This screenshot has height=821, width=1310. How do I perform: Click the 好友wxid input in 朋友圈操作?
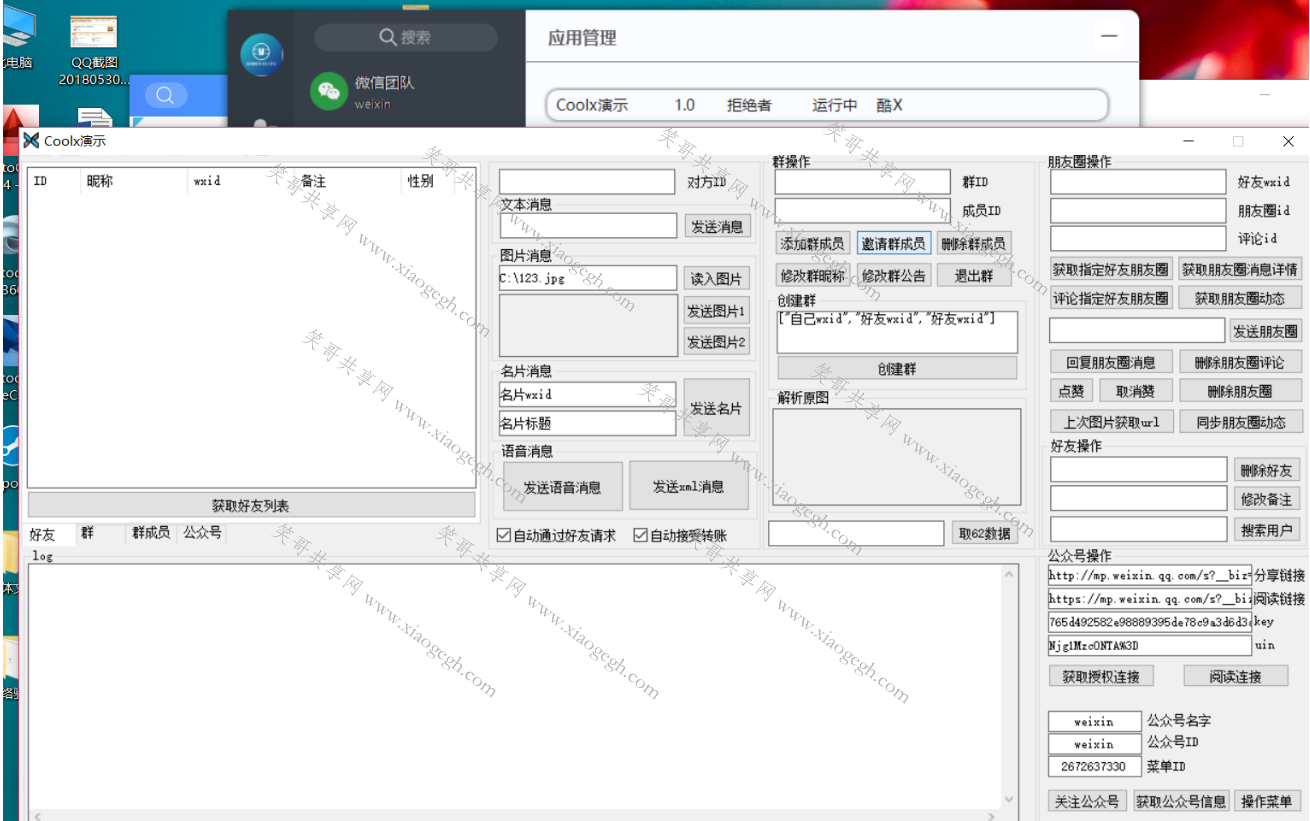(x=1138, y=181)
